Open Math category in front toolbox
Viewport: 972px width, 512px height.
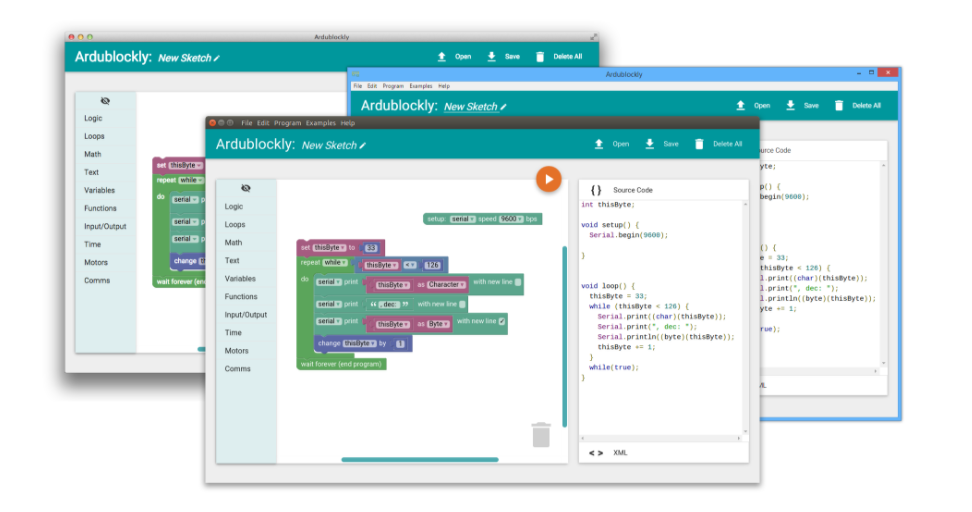click(x=233, y=242)
